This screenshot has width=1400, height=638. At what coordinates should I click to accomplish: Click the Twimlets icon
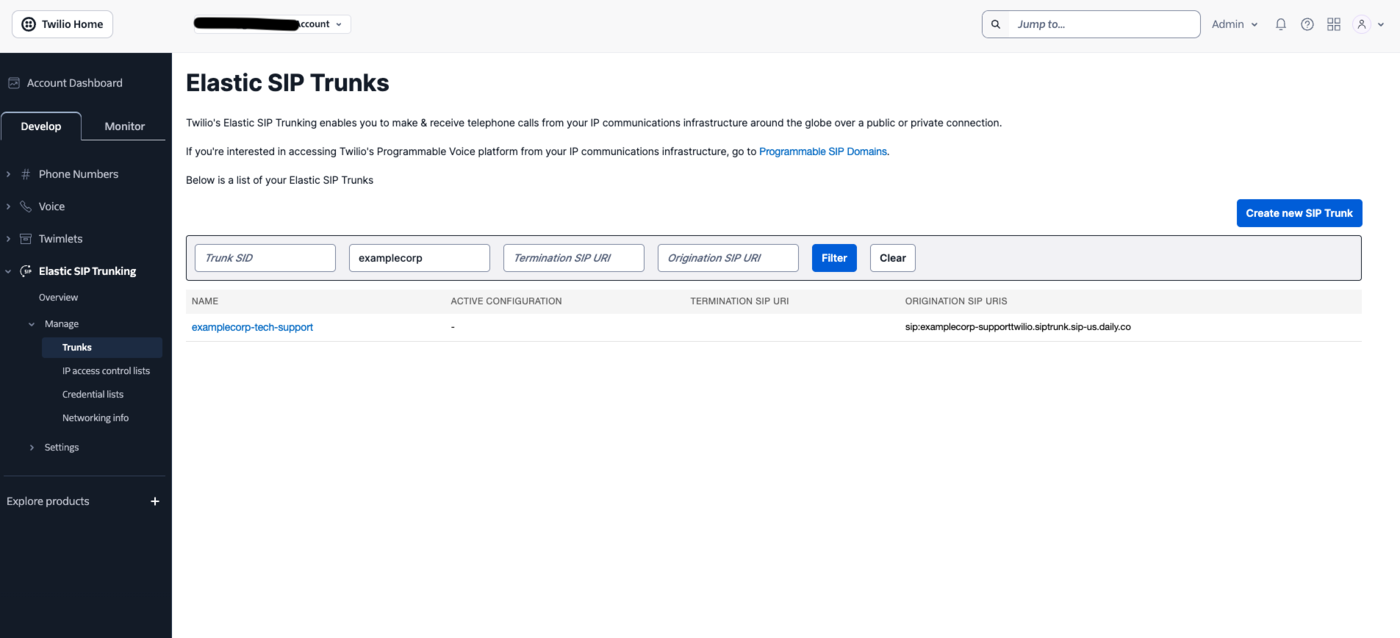(26, 239)
